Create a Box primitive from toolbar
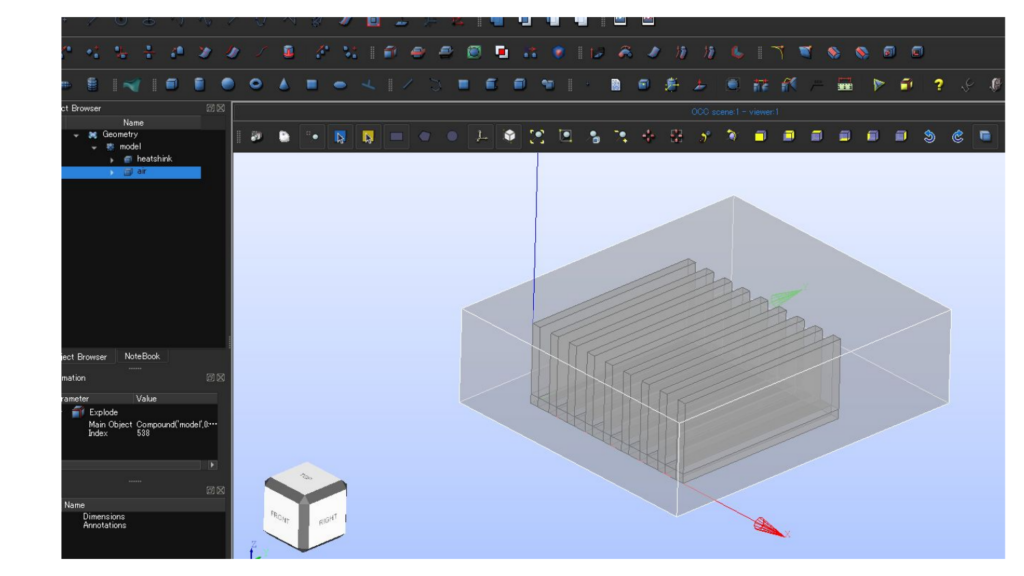 pyautogui.click(x=172, y=85)
